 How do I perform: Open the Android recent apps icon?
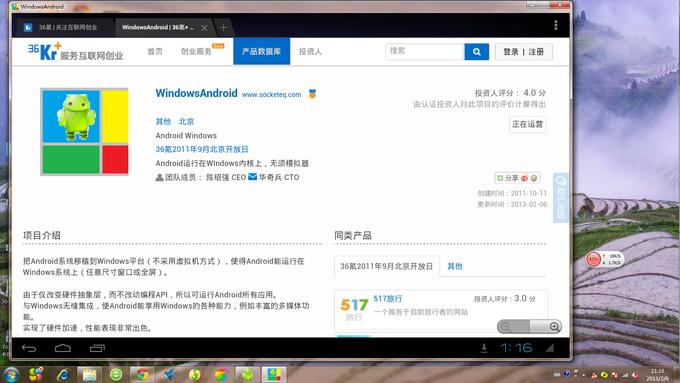pos(97,348)
